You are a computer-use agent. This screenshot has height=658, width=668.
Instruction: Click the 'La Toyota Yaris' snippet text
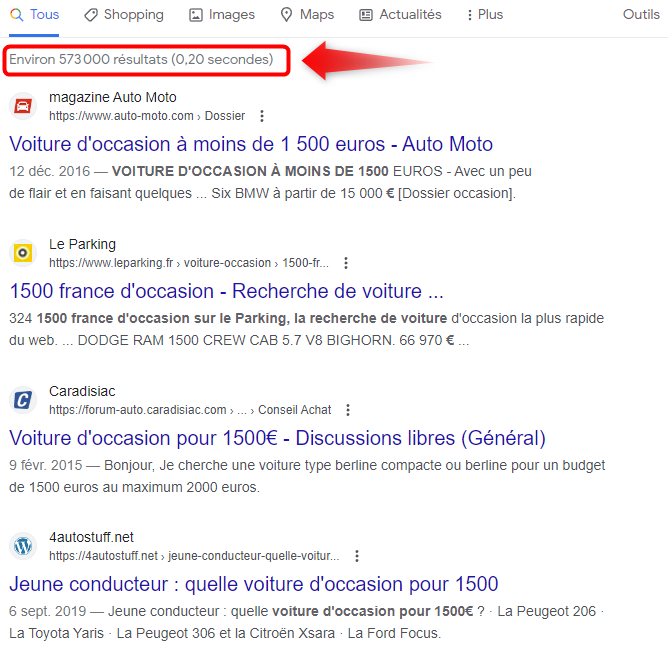(x=57, y=633)
